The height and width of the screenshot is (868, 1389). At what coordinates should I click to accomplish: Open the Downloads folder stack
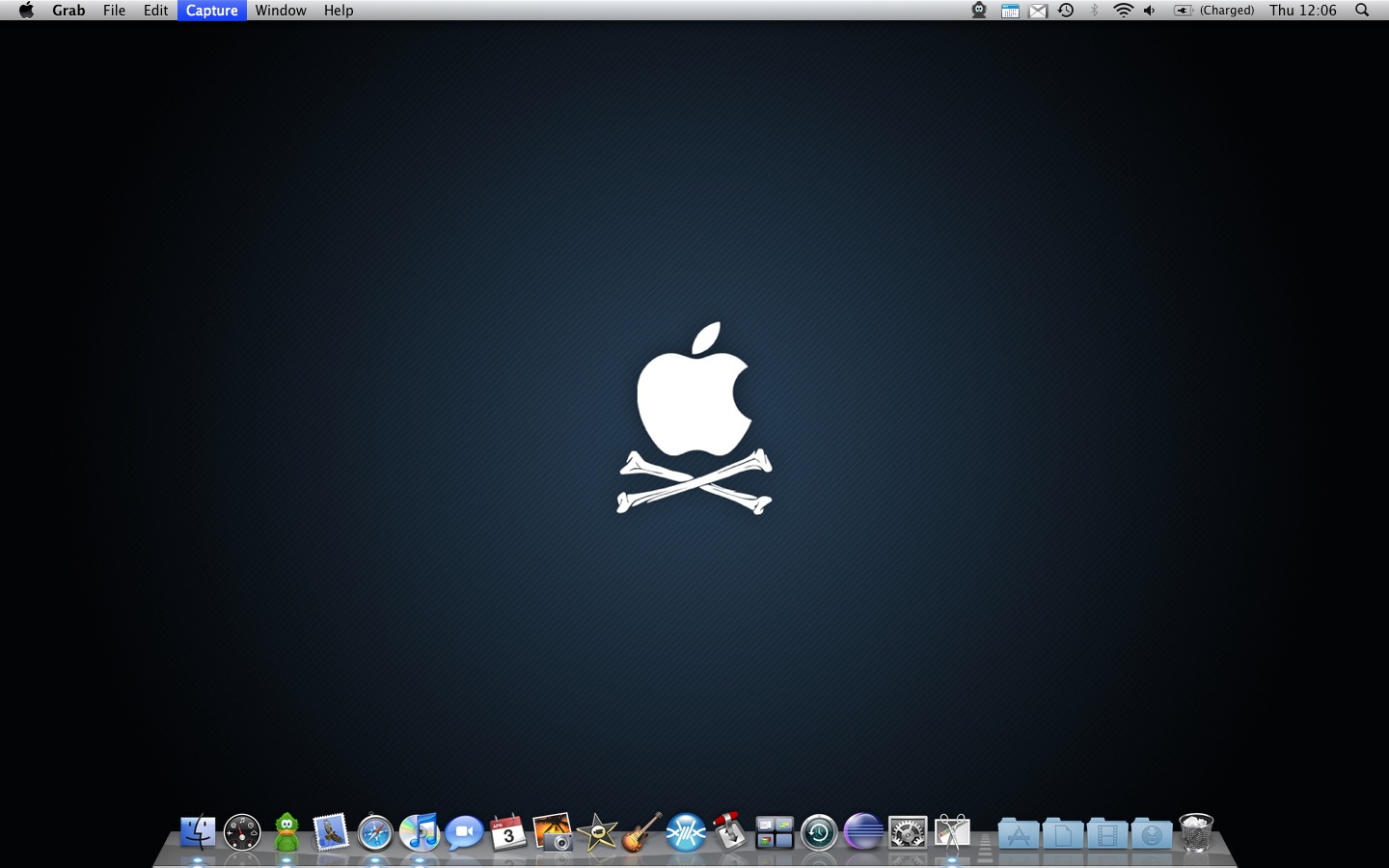pos(1152,832)
